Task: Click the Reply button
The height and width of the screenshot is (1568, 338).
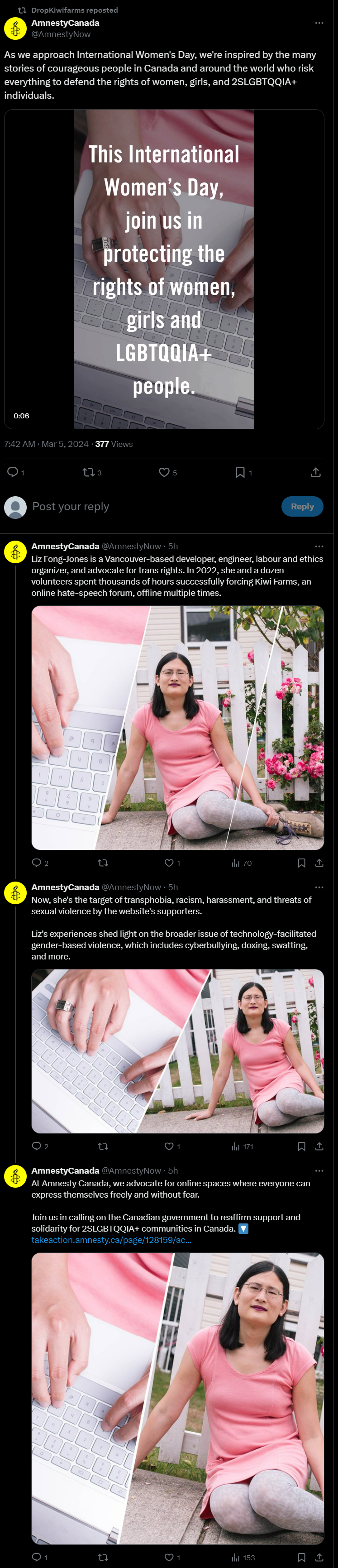Action: (x=302, y=506)
